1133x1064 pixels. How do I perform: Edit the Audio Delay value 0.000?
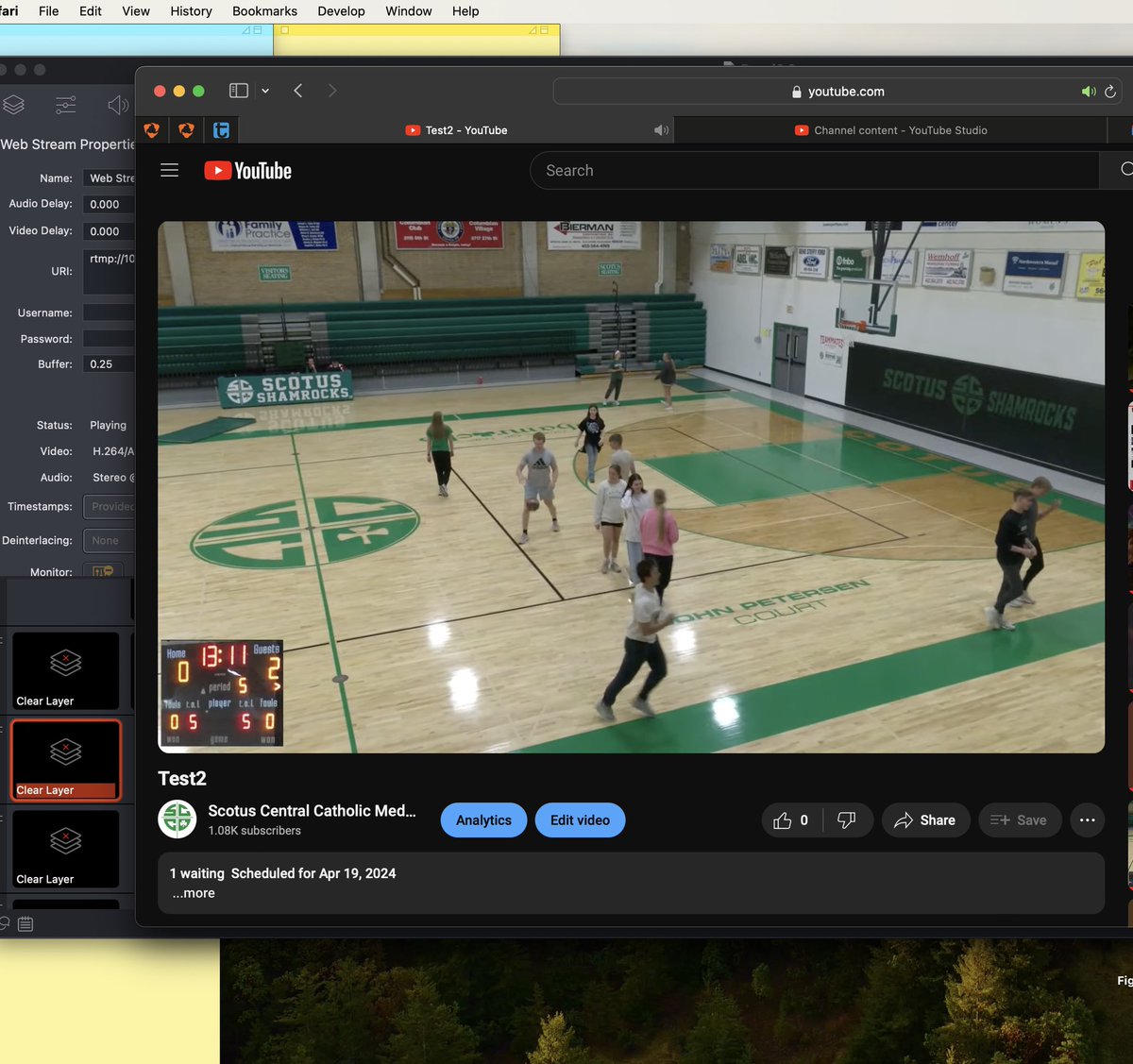click(109, 204)
